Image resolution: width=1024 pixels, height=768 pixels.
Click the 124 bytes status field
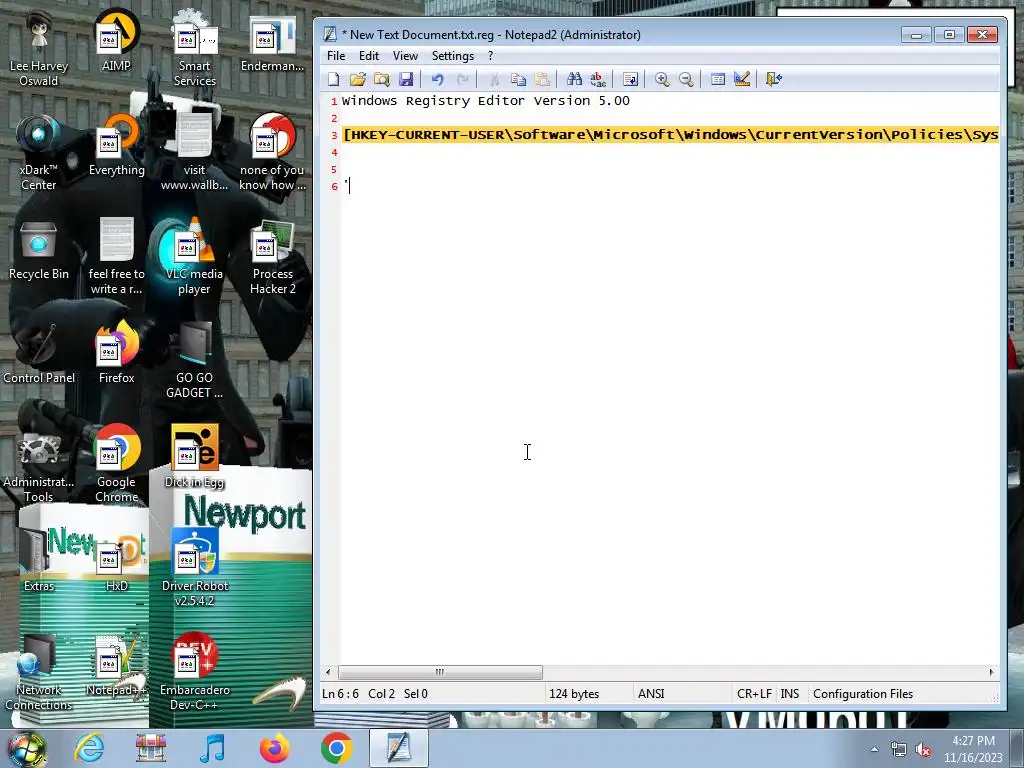click(574, 694)
